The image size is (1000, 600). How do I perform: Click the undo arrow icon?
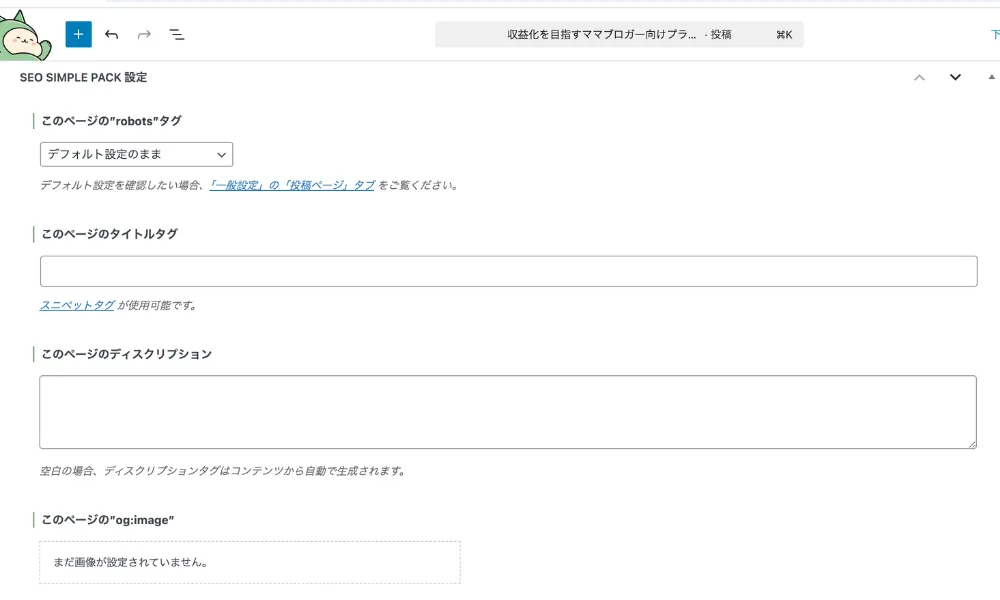pyautogui.click(x=111, y=33)
